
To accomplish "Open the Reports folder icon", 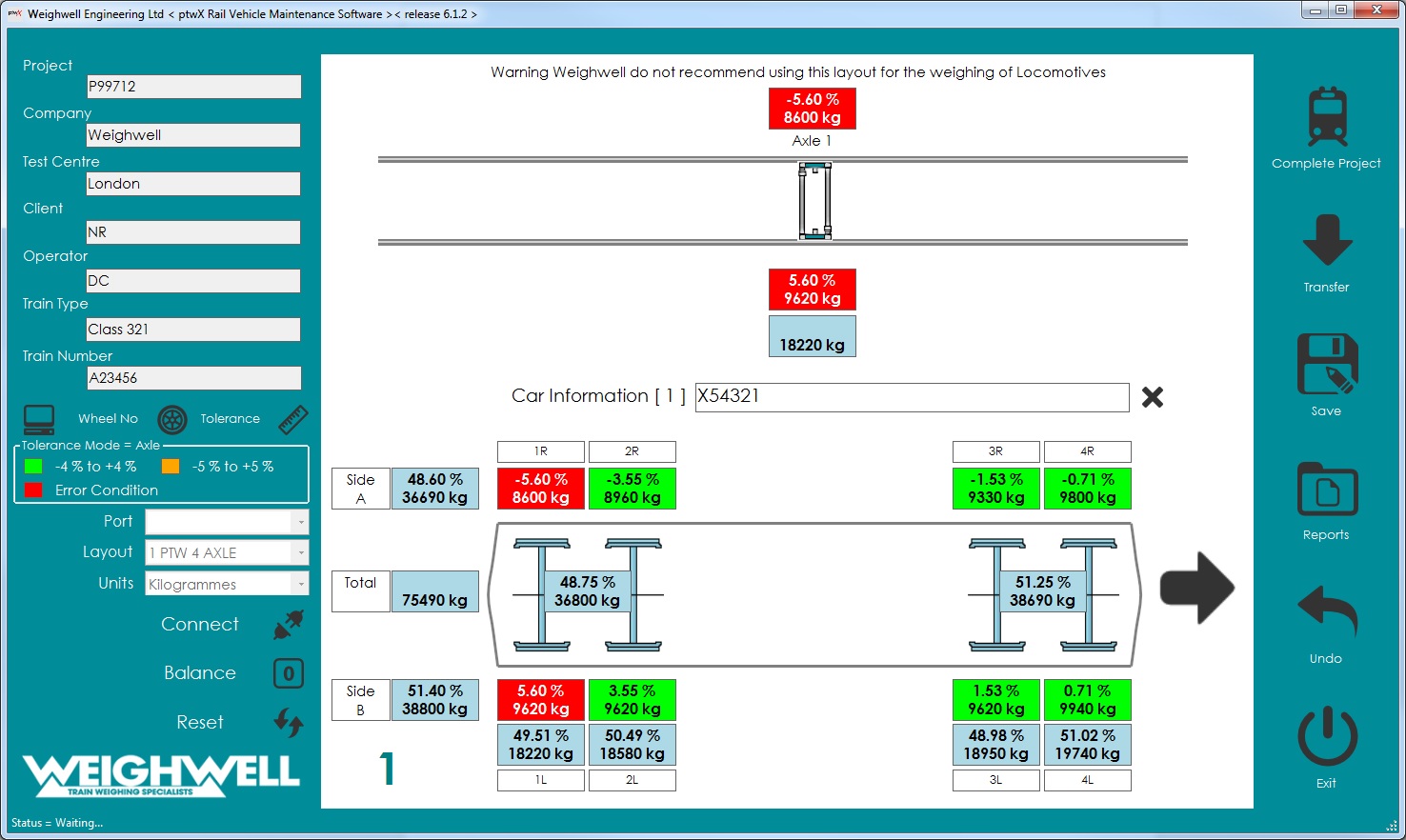I will pos(1327,489).
